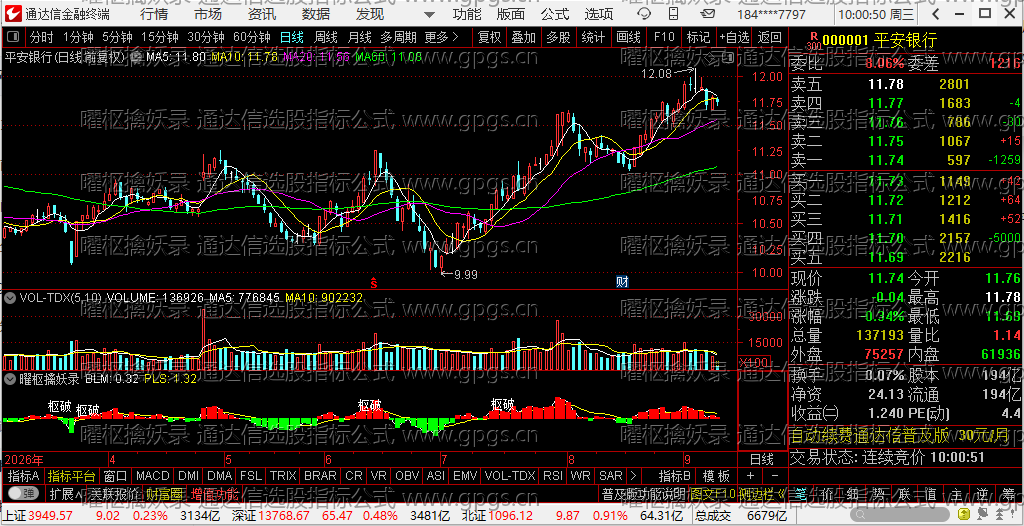This screenshot has height=526, width=1024.
Task: Switch to 月线 monthly period
Action: click(359, 37)
